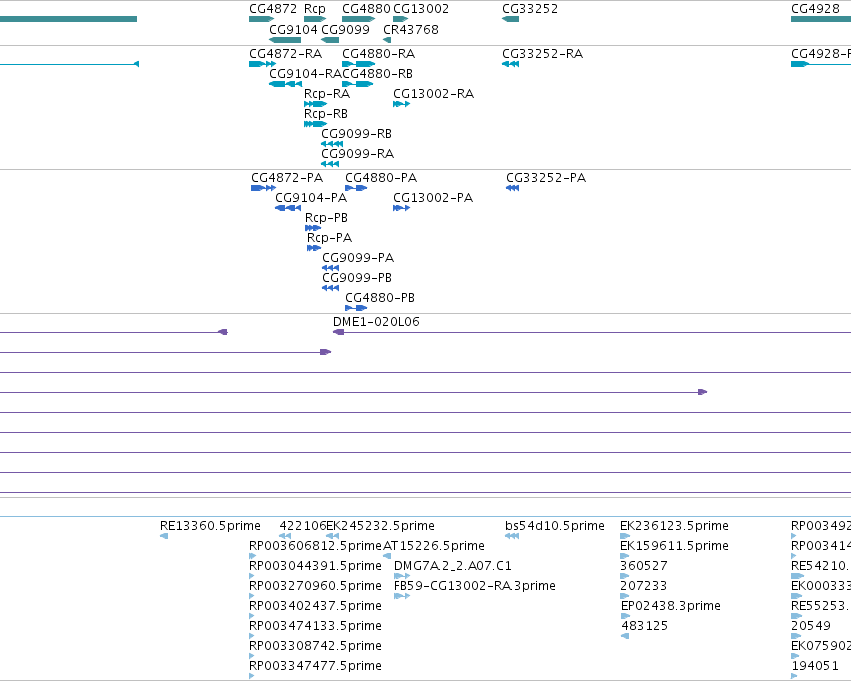The width and height of the screenshot is (851, 681).
Task: Click the RP003044391.5prime EST label
Action: [315, 566]
